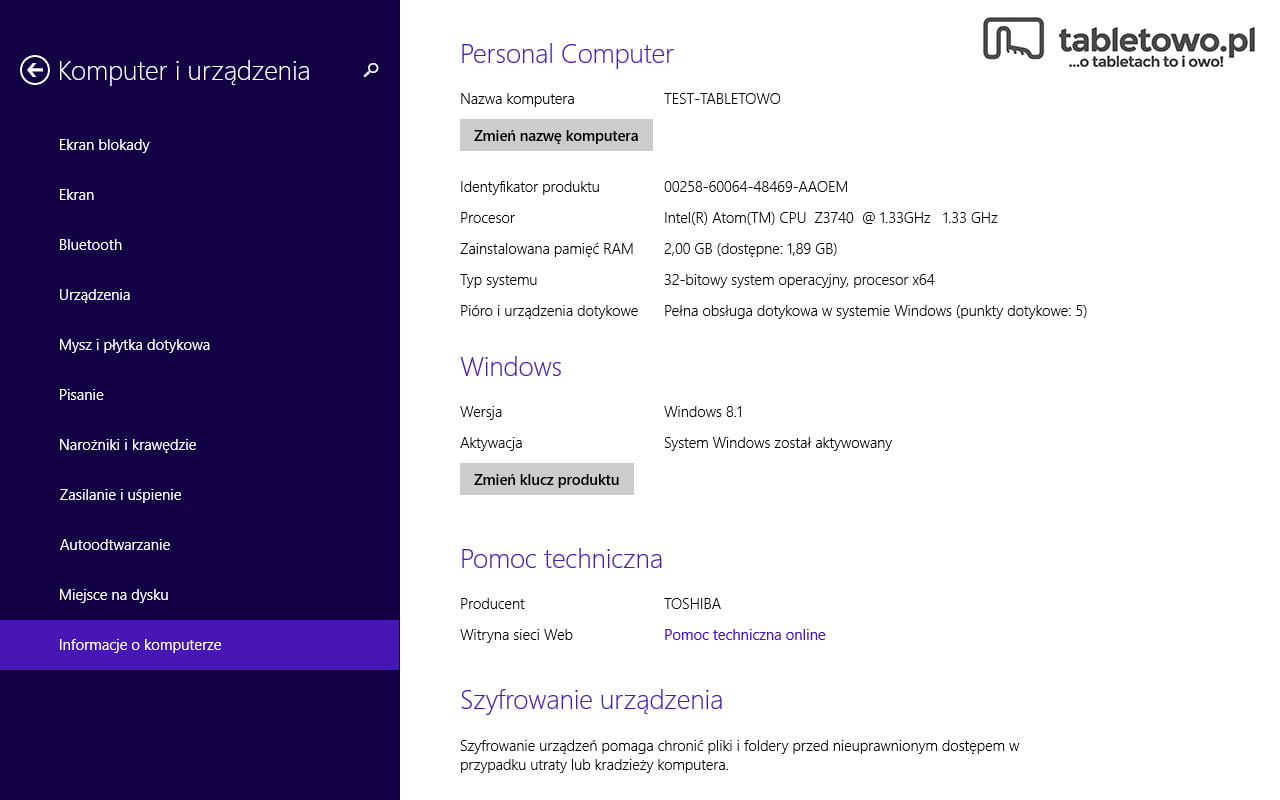Click the Szyfrowanie urządzenia heading
Viewport: 1280px width, 800px height.
pyautogui.click(x=591, y=700)
